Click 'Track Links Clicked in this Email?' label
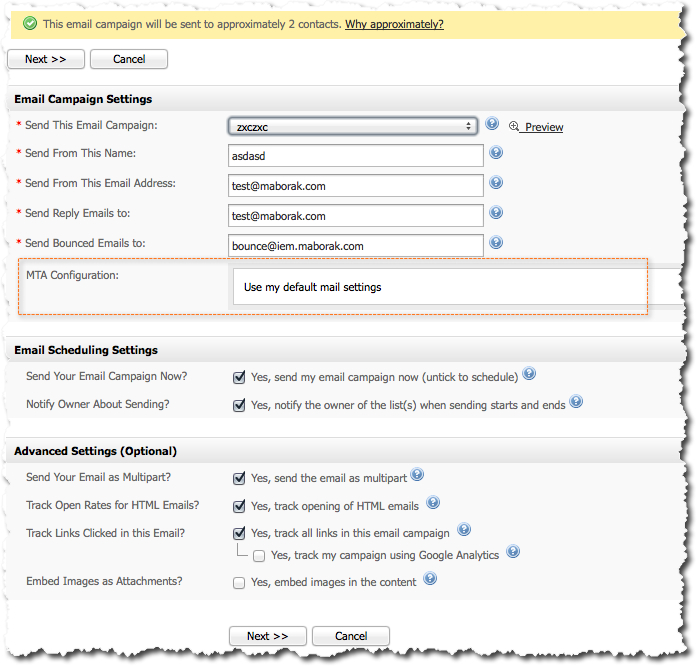 [x=106, y=533]
